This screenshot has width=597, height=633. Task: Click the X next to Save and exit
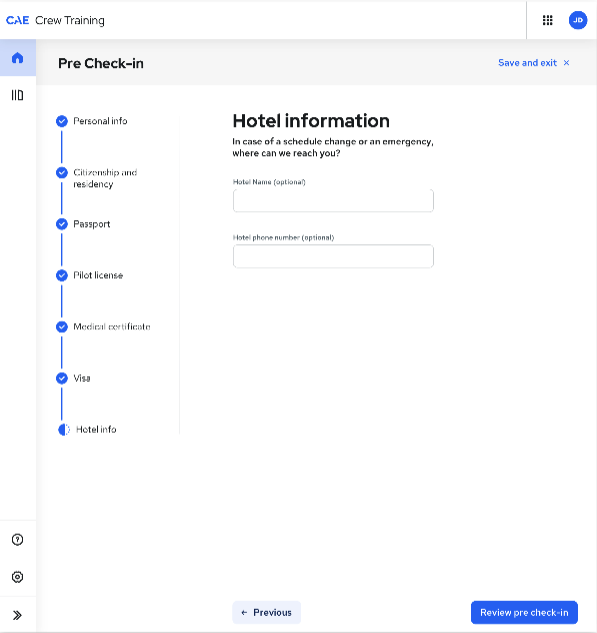pyautogui.click(x=566, y=63)
